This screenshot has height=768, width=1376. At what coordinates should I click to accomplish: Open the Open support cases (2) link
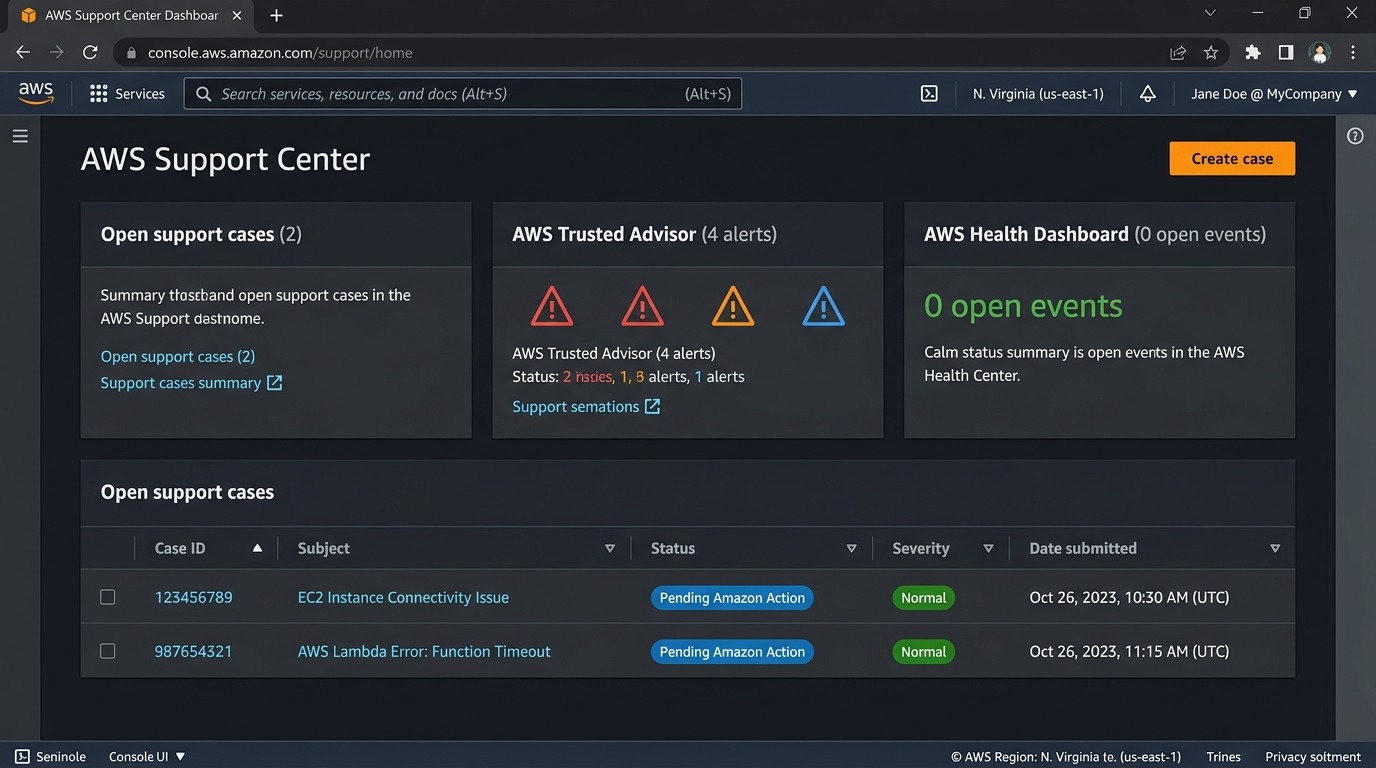[178, 356]
